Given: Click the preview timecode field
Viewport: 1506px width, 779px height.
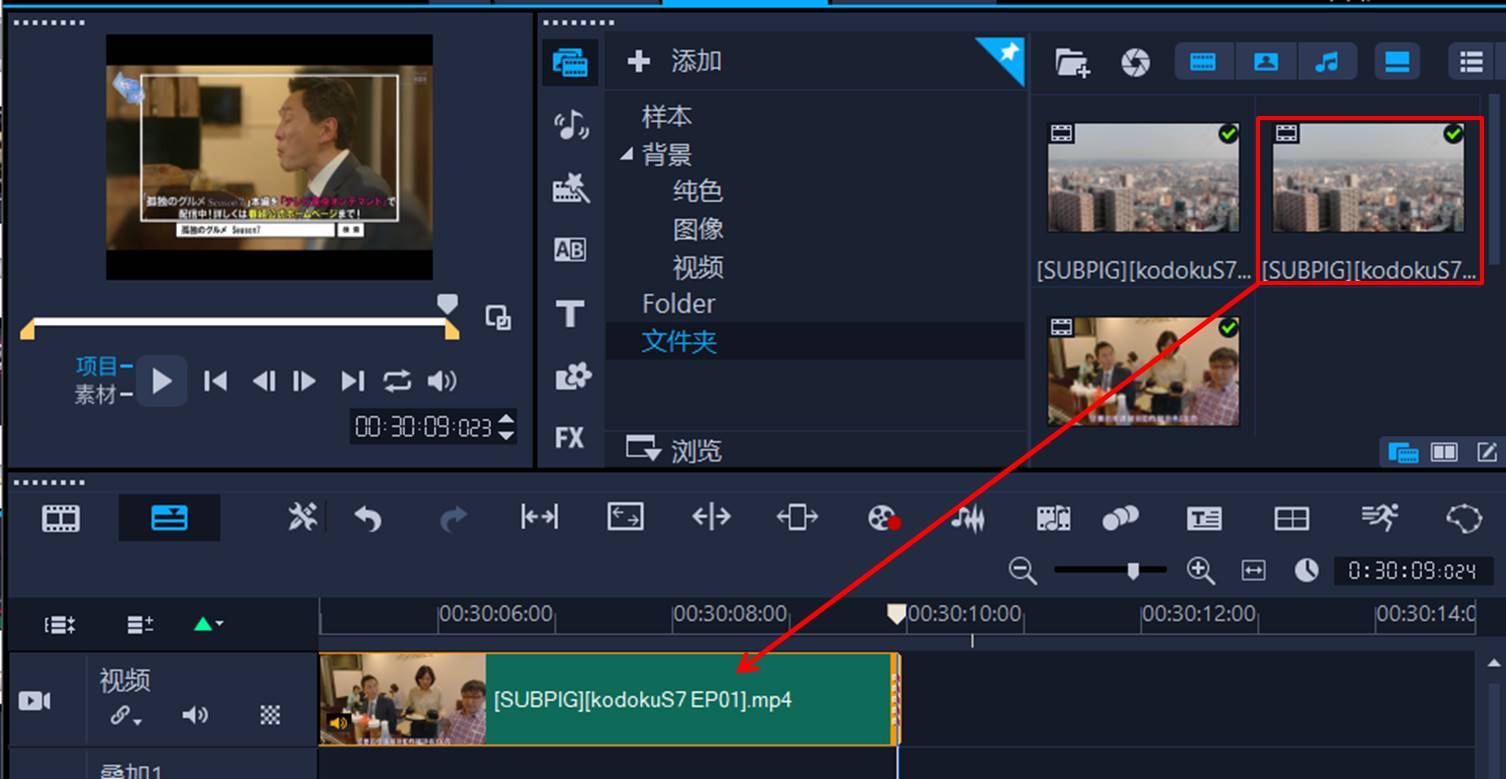Looking at the screenshot, I should (424, 428).
